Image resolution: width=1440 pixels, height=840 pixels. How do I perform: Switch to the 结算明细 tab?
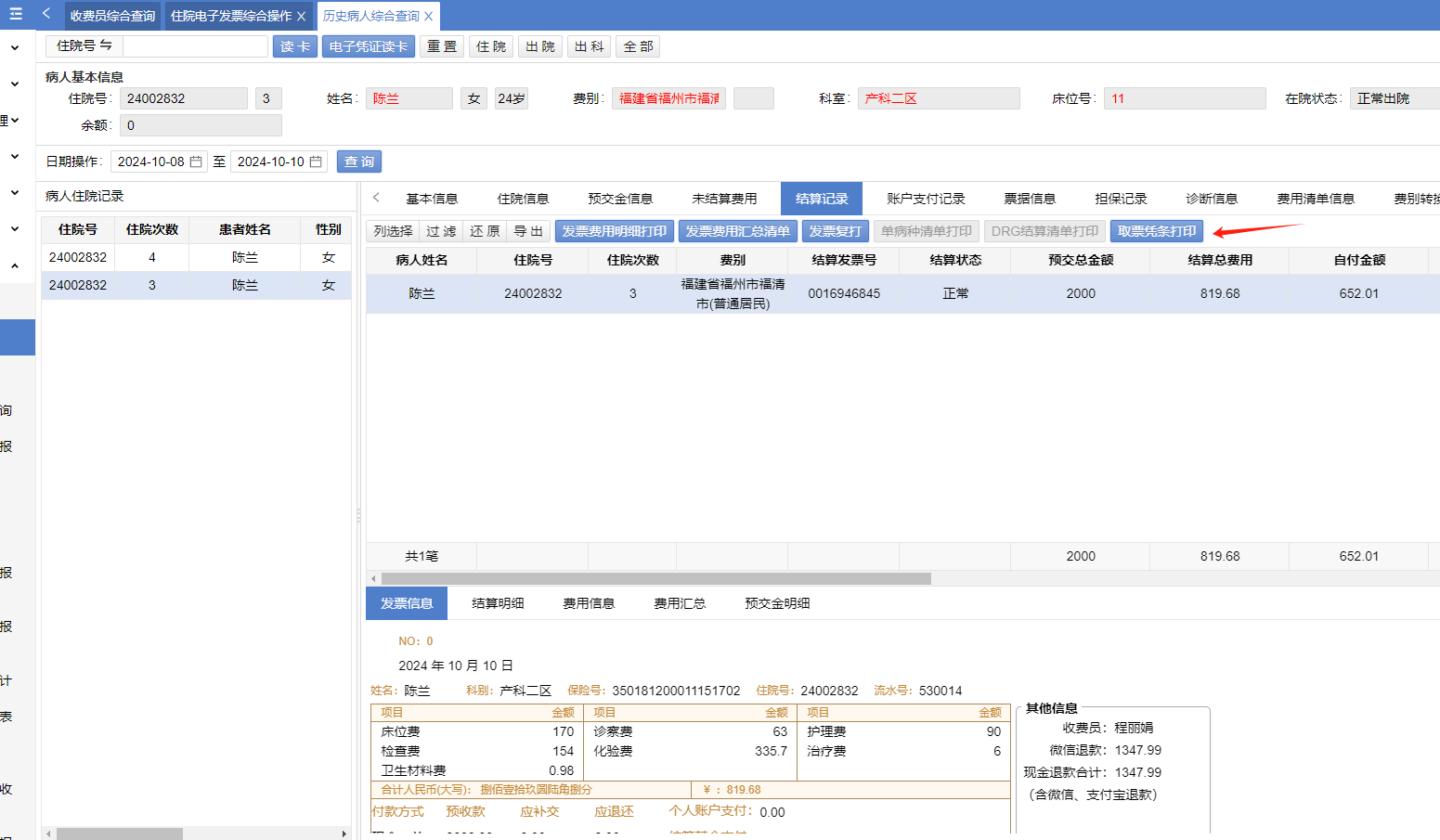[498, 603]
